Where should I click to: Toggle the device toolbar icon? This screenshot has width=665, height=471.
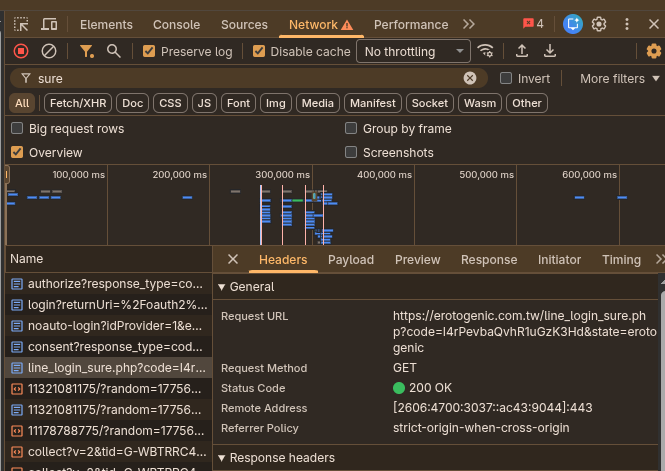pos(49,24)
